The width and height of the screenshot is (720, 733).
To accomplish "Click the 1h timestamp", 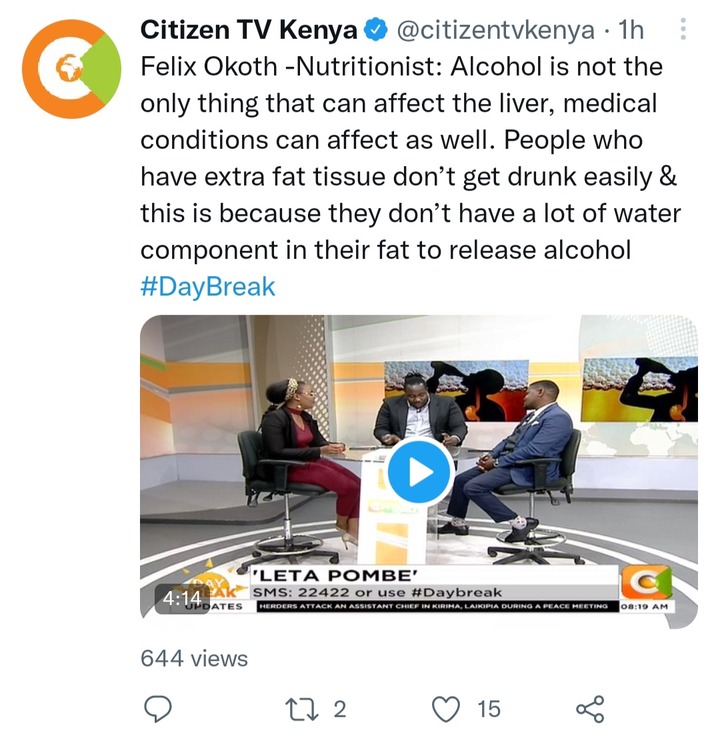I will pyautogui.click(x=630, y=30).
